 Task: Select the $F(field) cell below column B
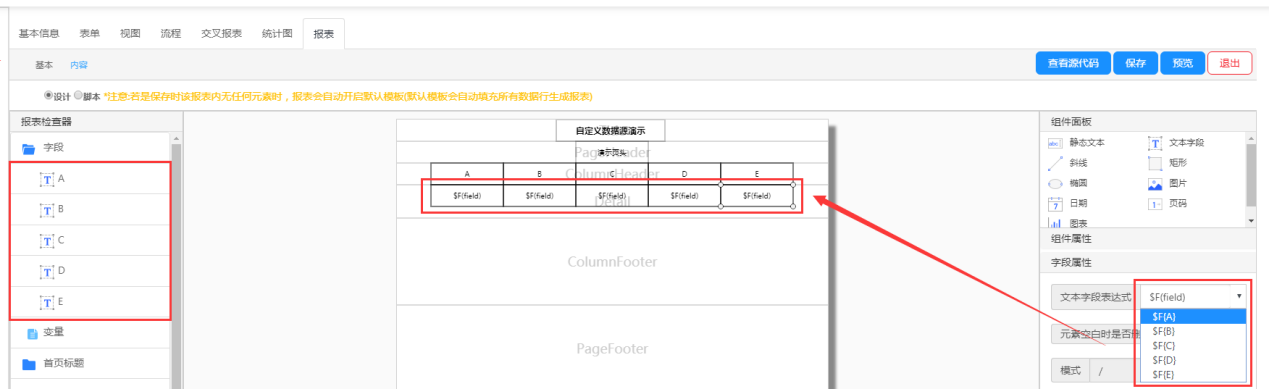coord(539,196)
